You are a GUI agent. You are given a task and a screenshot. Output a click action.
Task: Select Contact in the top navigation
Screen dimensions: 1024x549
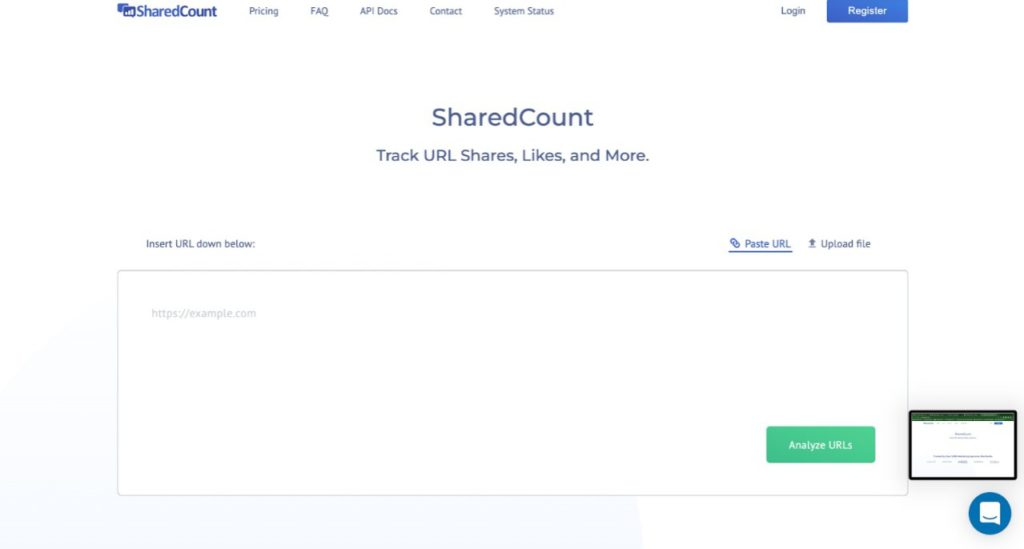(446, 11)
